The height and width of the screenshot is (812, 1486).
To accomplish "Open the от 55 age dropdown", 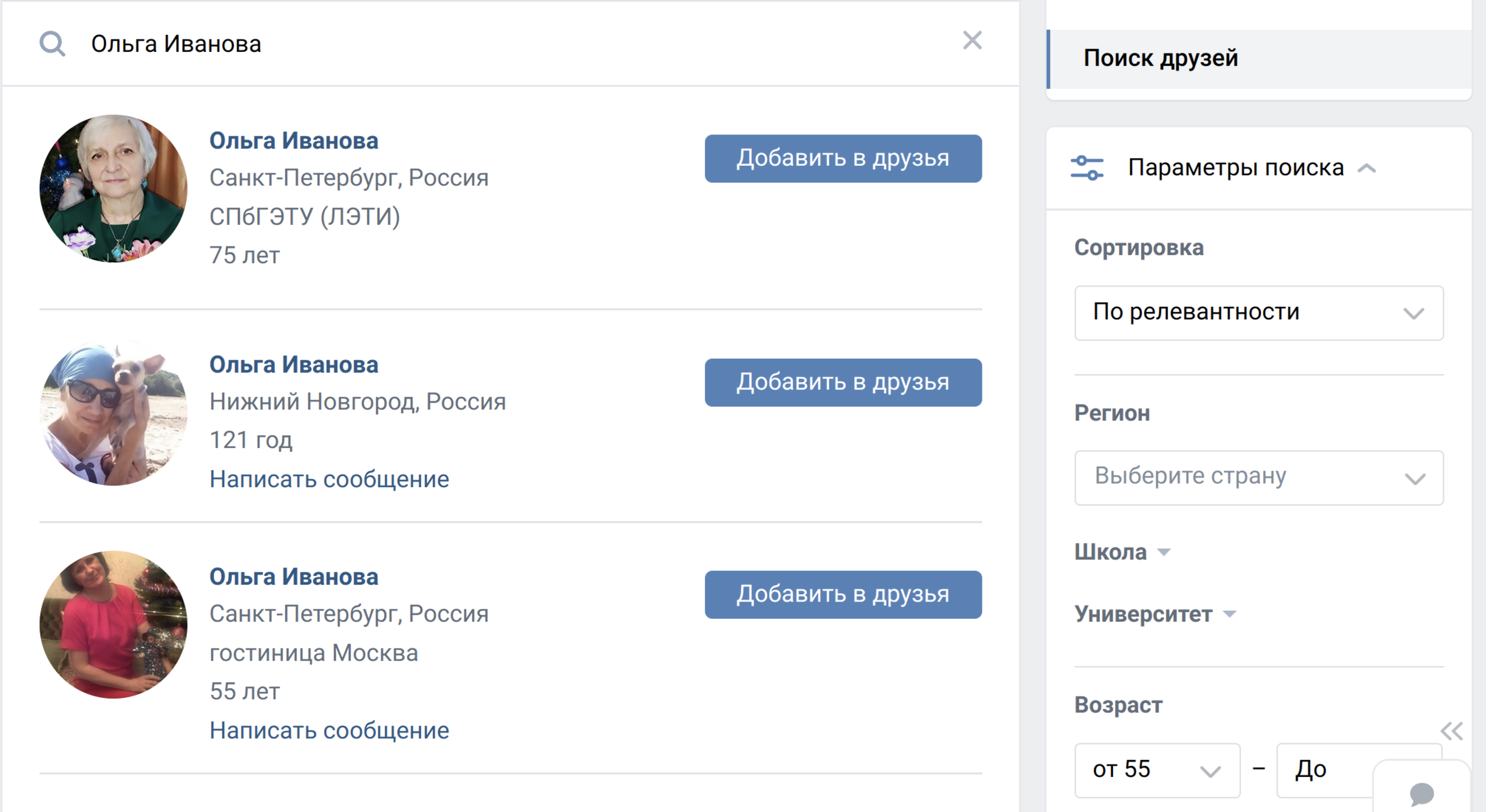I will pos(1157,770).
